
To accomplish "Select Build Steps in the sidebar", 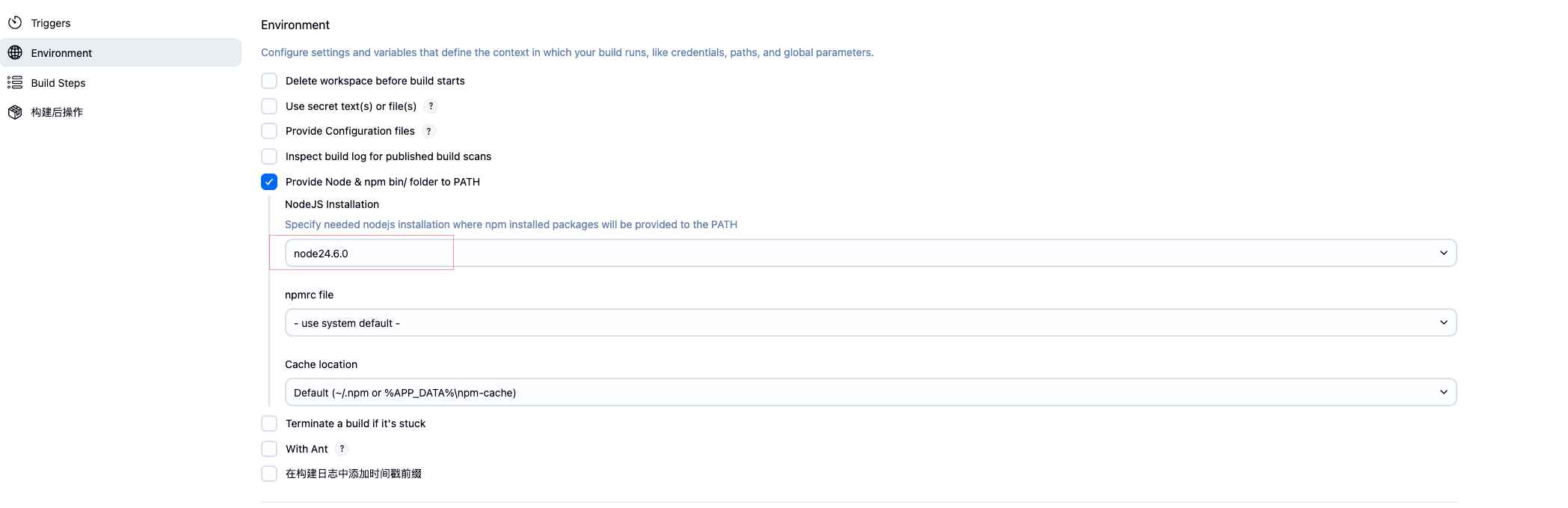I will (x=58, y=83).
